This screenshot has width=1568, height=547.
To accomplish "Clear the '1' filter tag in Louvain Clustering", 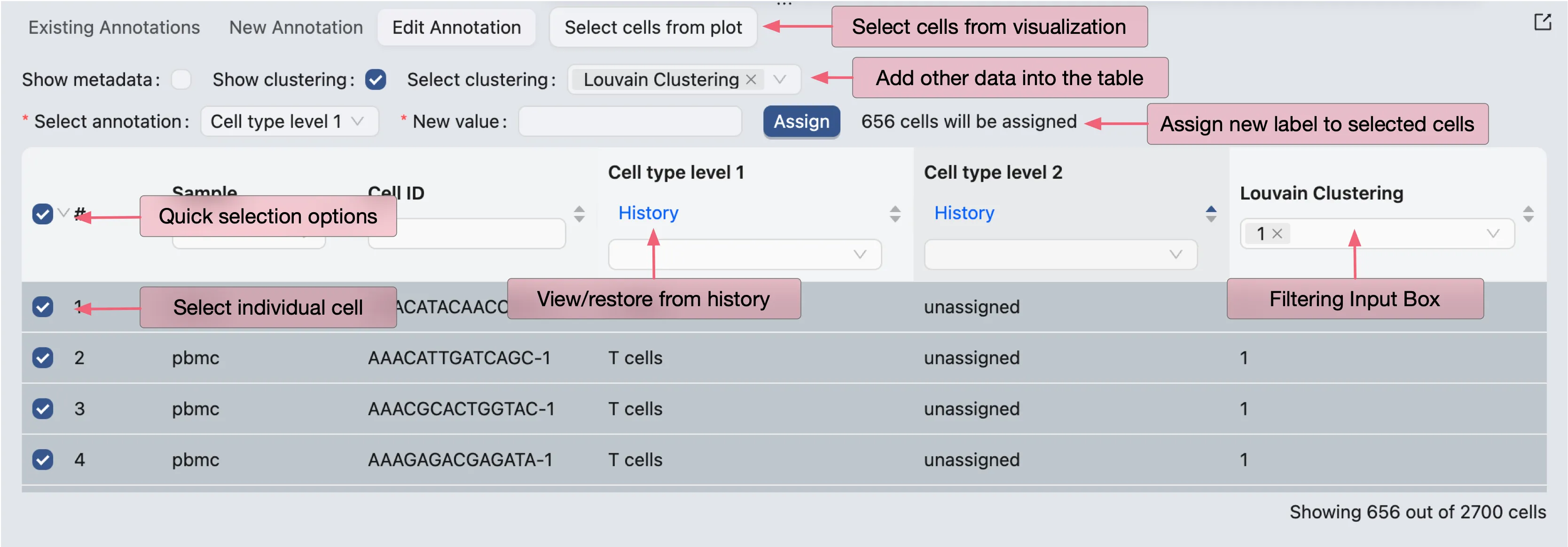I will point(1277,234).
